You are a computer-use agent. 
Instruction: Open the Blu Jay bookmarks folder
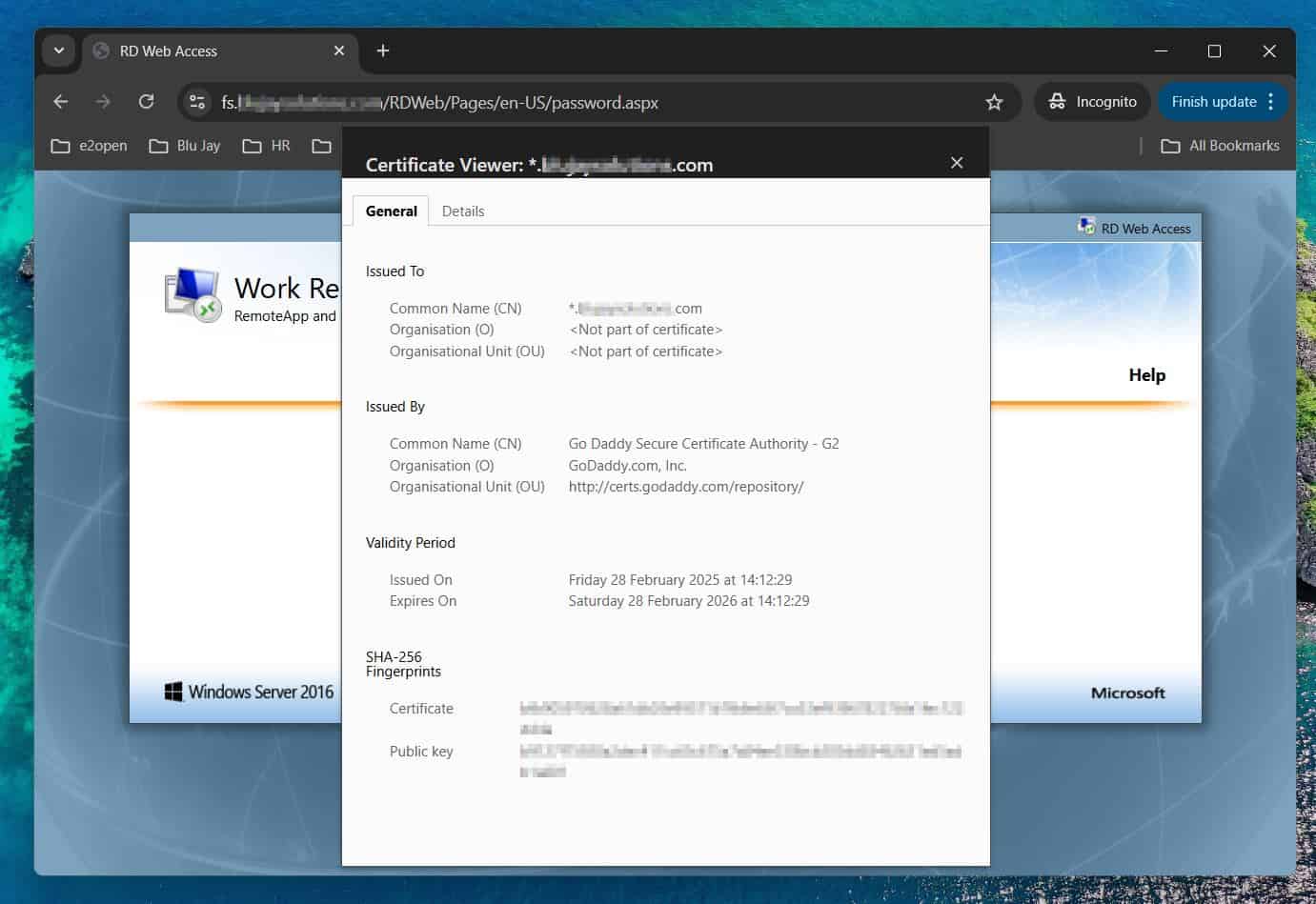(186, 146)
